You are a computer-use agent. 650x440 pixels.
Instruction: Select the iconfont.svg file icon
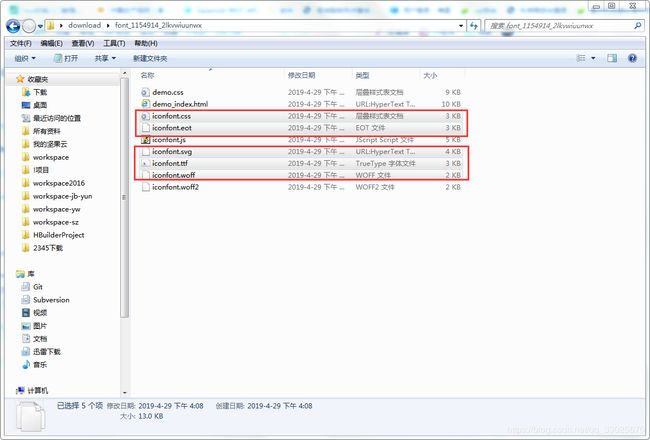point(145,151)
